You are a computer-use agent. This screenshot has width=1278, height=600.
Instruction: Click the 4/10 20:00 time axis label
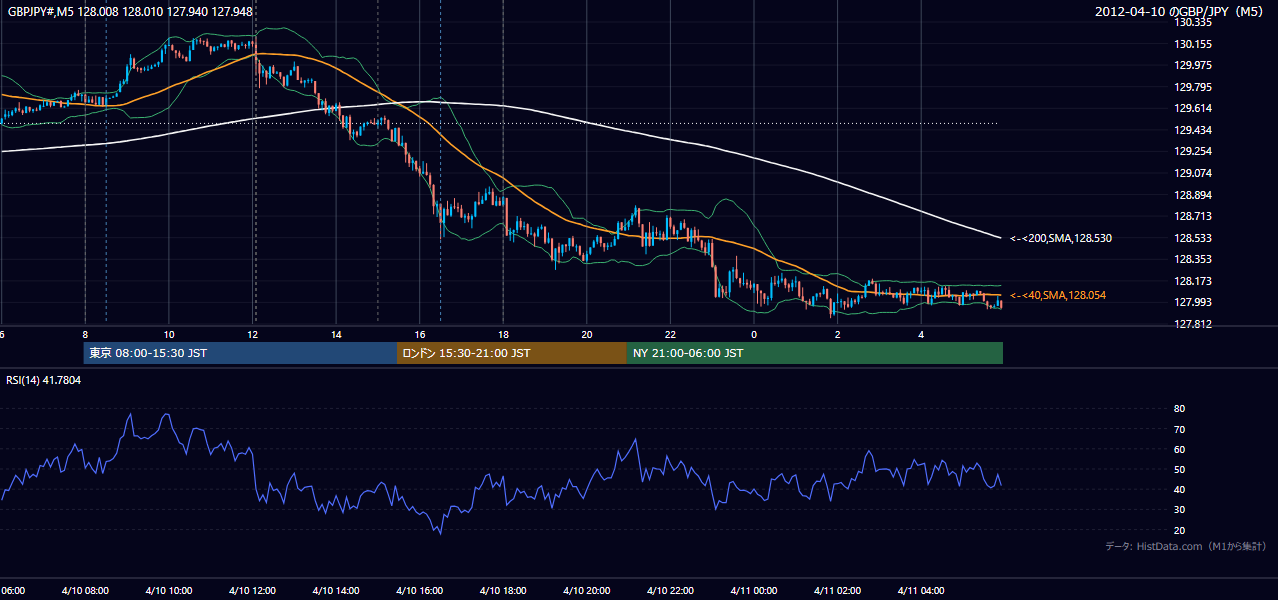click(586, 591)
